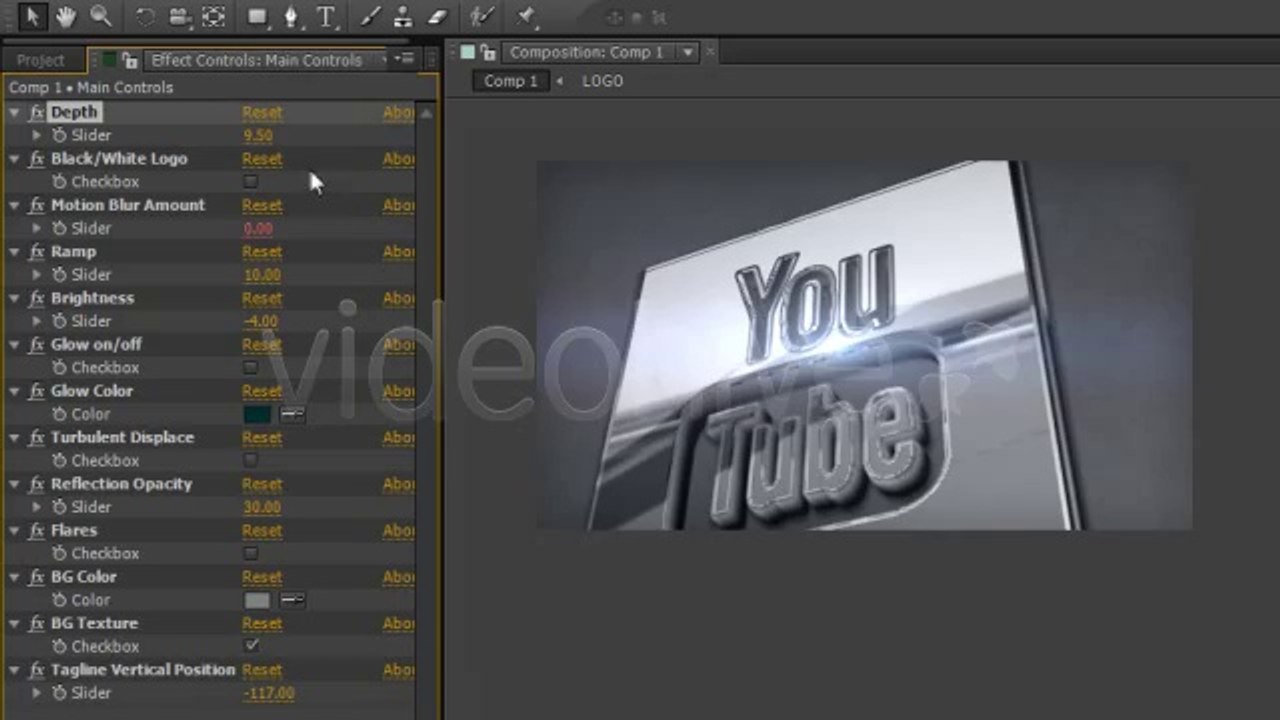Image resolution: width=1280 pixels, height=720 pixels.
Task: Open the BG Color swatch picker
Action: point(257,600)
